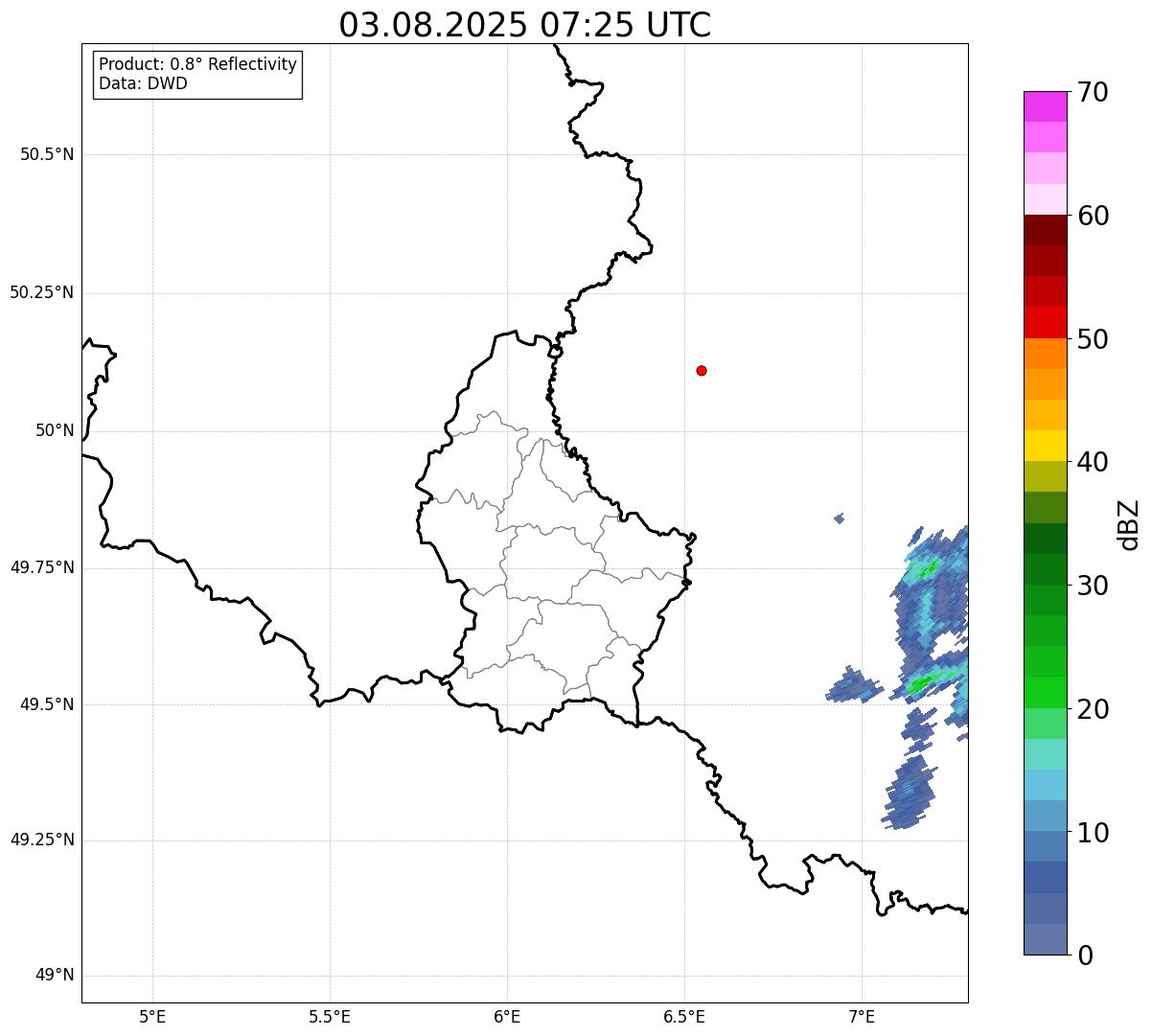Click the latitude label '50.5°N'
The height and width of the screenshot is (1036, 1152).
47,154
